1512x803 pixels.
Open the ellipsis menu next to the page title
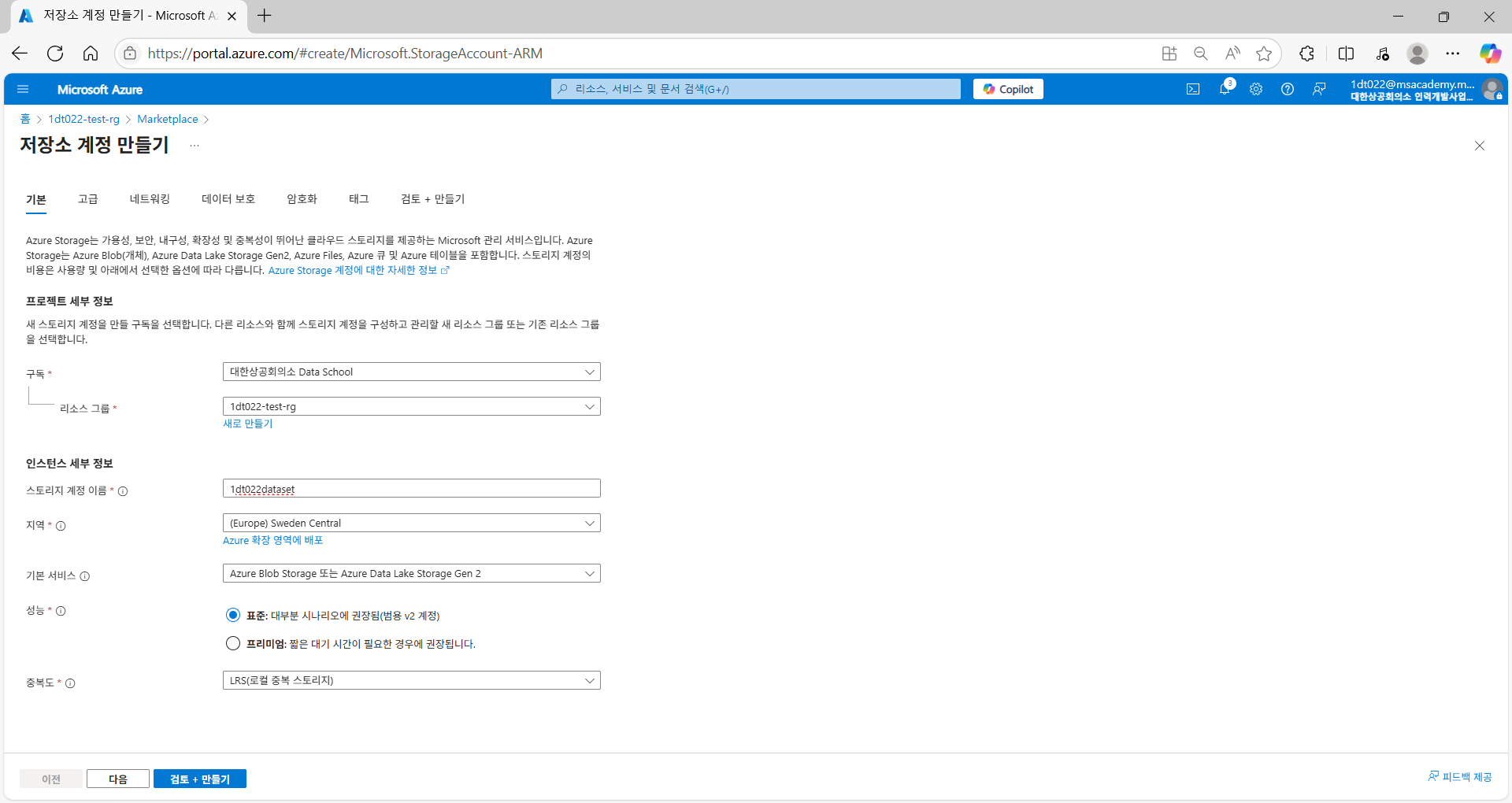195,146
